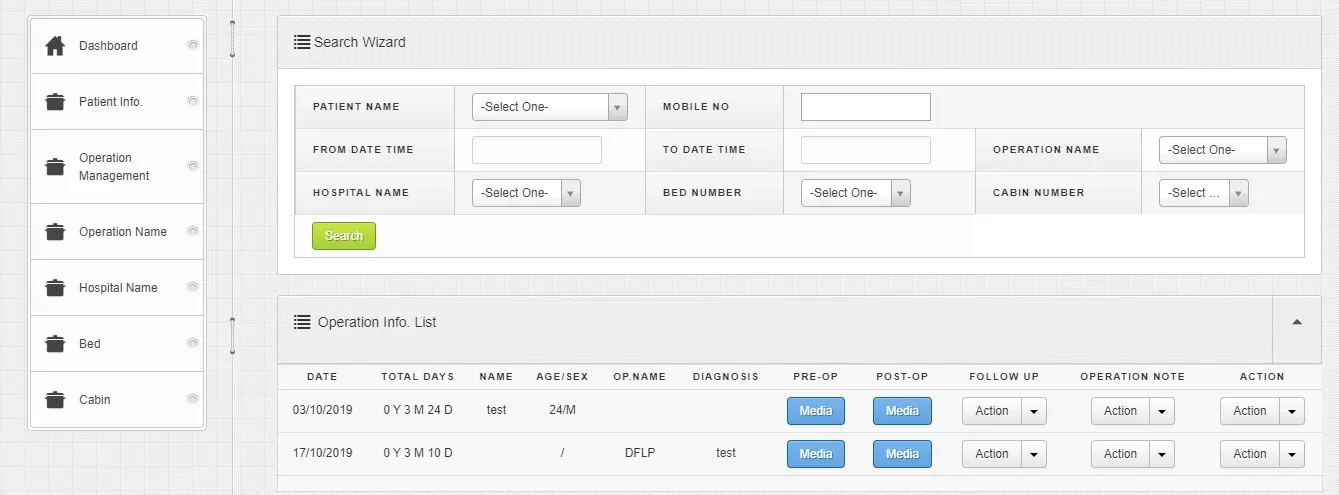This screenshot has width=1339, height=495.
Task: Select the radio circle next to Operation Name
Action: [x=193, y=231]
